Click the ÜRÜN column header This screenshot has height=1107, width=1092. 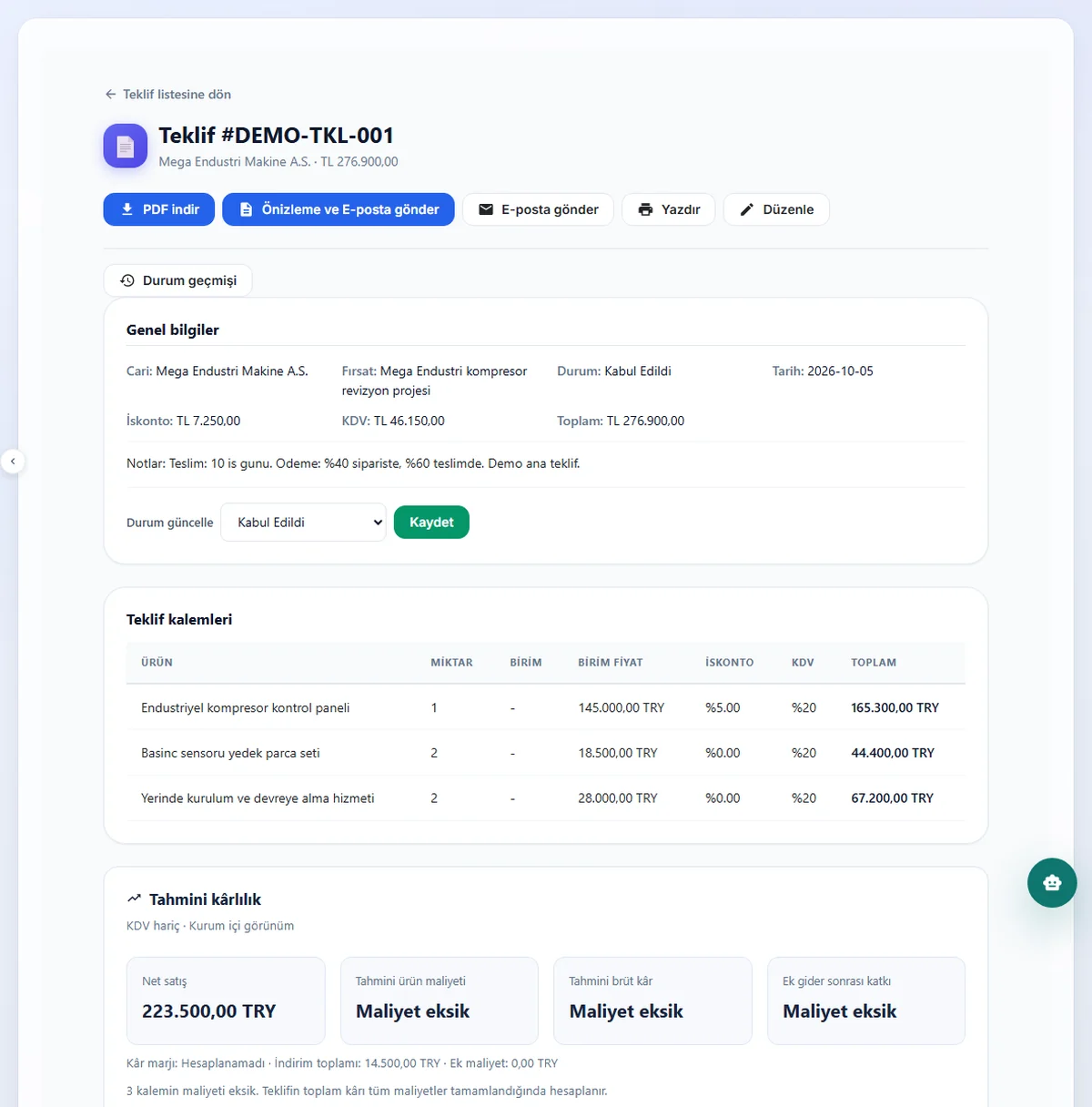157,663
